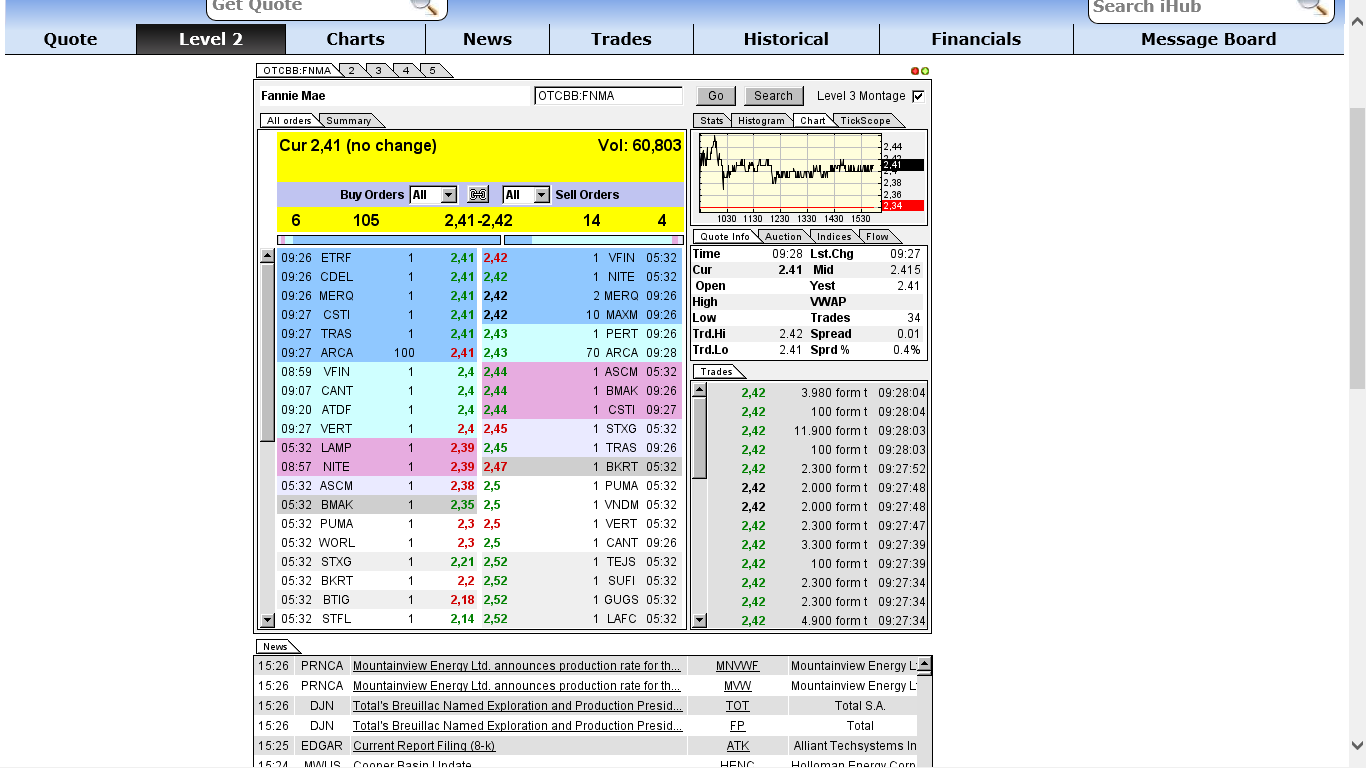Click the OTCBB:FNMA symbol input field
This screenshot has height=768, width=1366.
coord(610,95)
